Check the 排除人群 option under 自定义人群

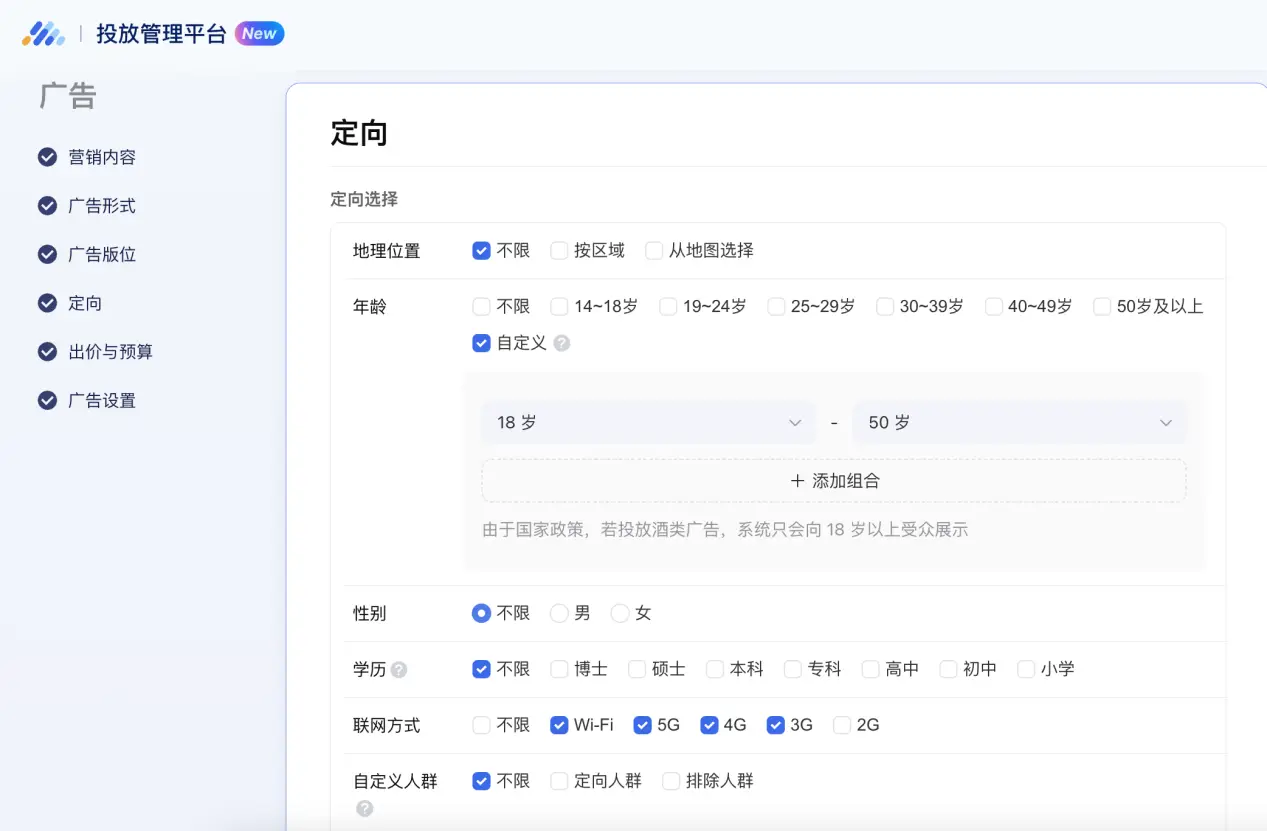pos(670,780)
